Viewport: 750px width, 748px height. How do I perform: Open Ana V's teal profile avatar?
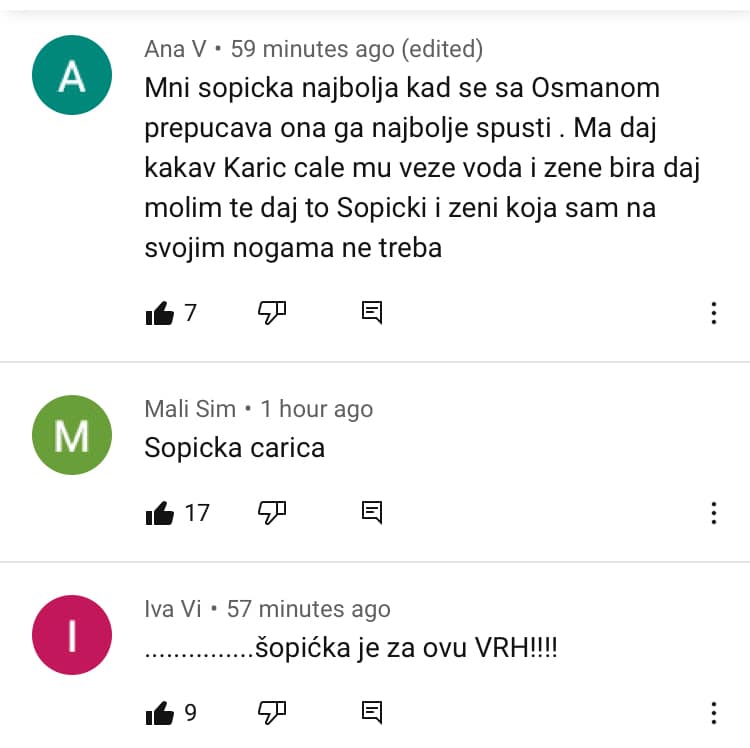point(72,75)
